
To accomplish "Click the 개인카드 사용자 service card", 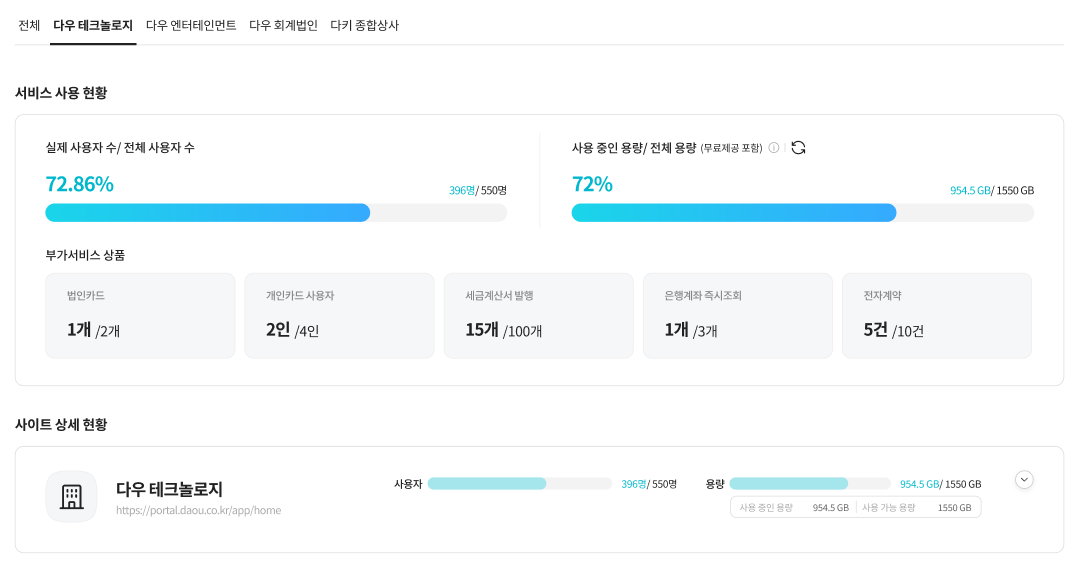I will pos(339,315).
